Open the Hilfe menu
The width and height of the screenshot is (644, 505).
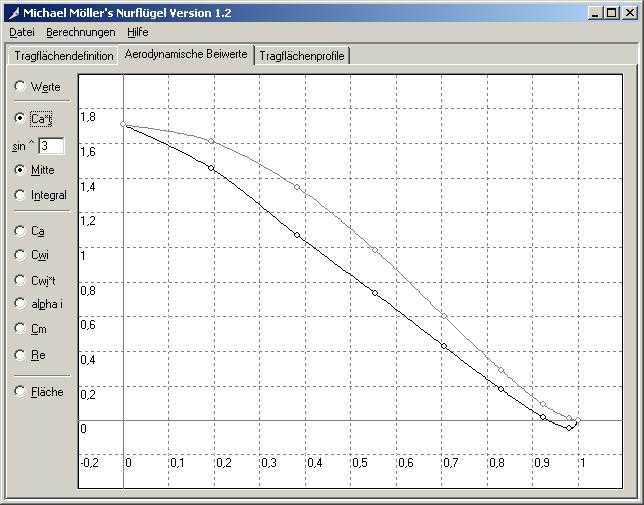(138, 32)
